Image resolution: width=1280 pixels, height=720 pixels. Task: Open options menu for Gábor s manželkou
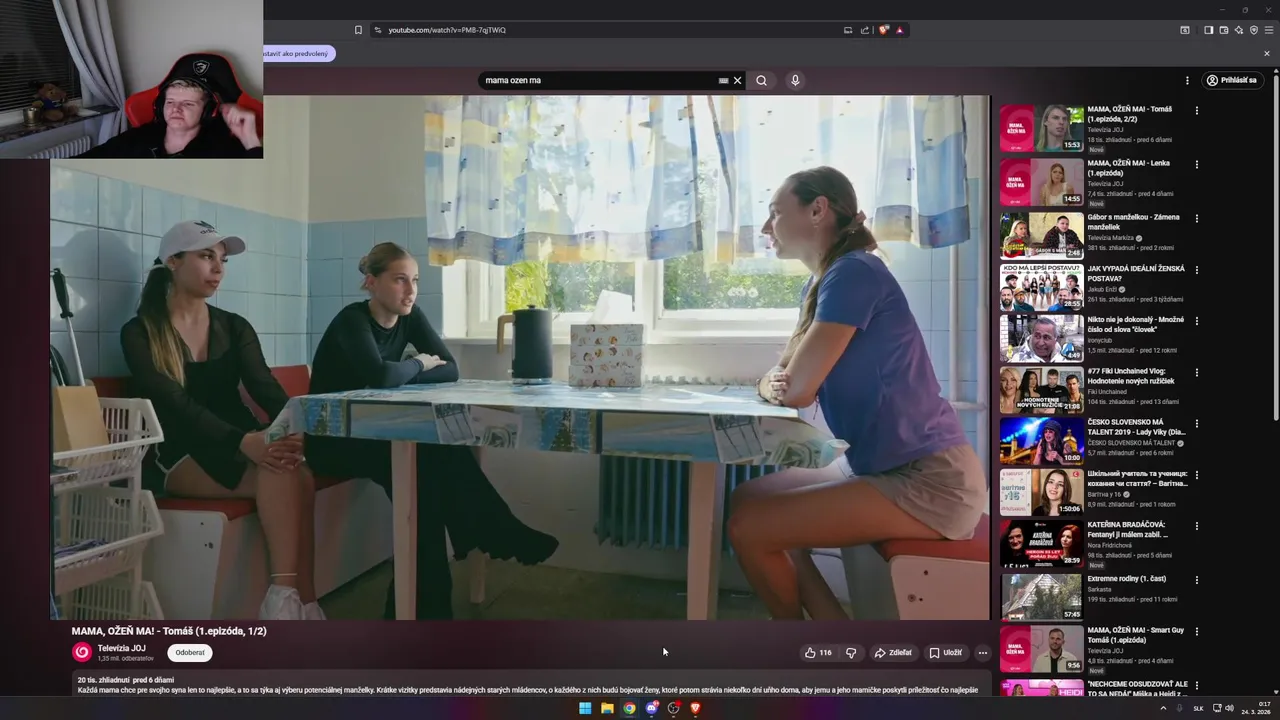pyautogui.click(x=1196, y=218)
